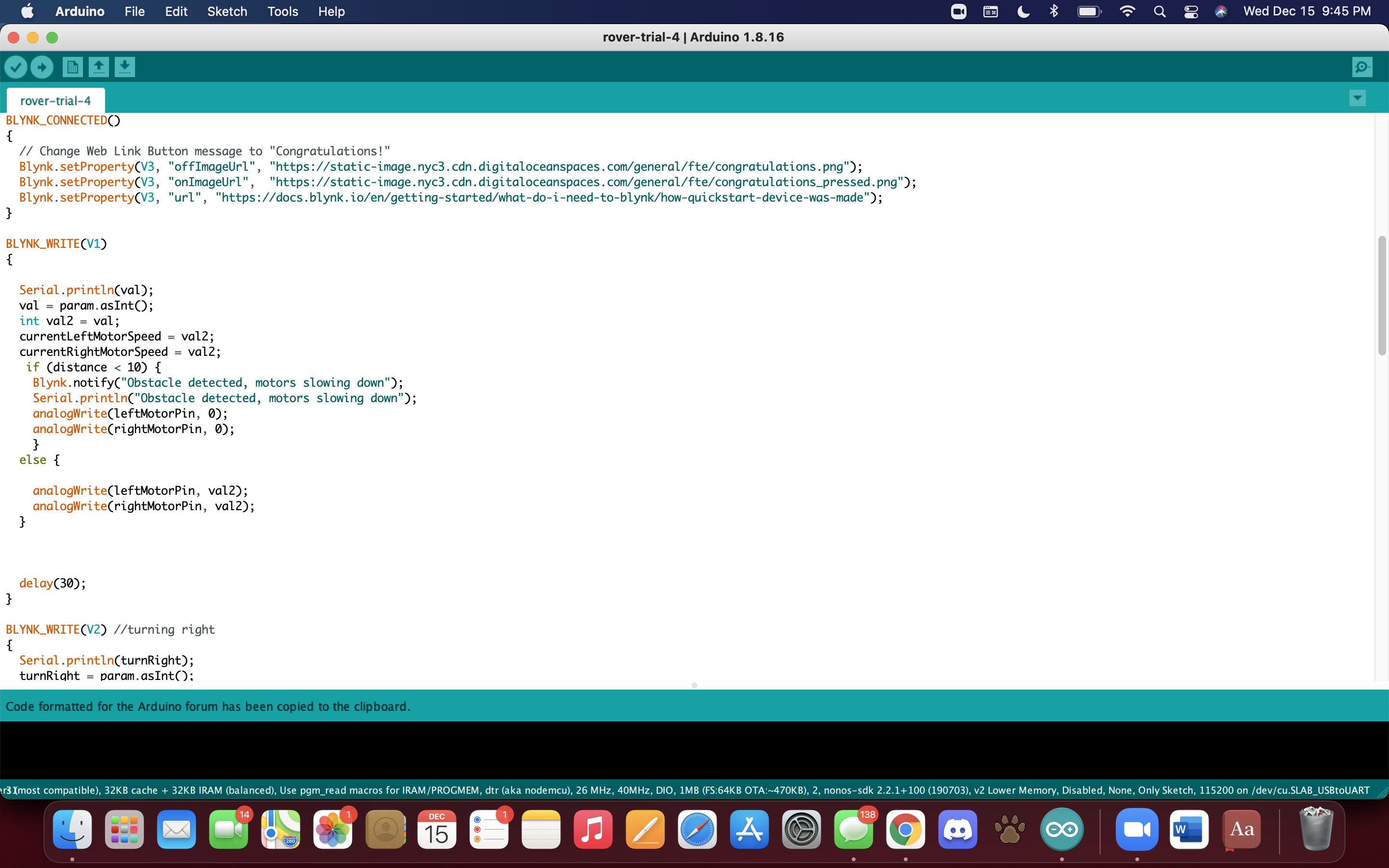Toggle Bluetooth from the menu bar
1389x868 pixels.
click(1054, 12)
